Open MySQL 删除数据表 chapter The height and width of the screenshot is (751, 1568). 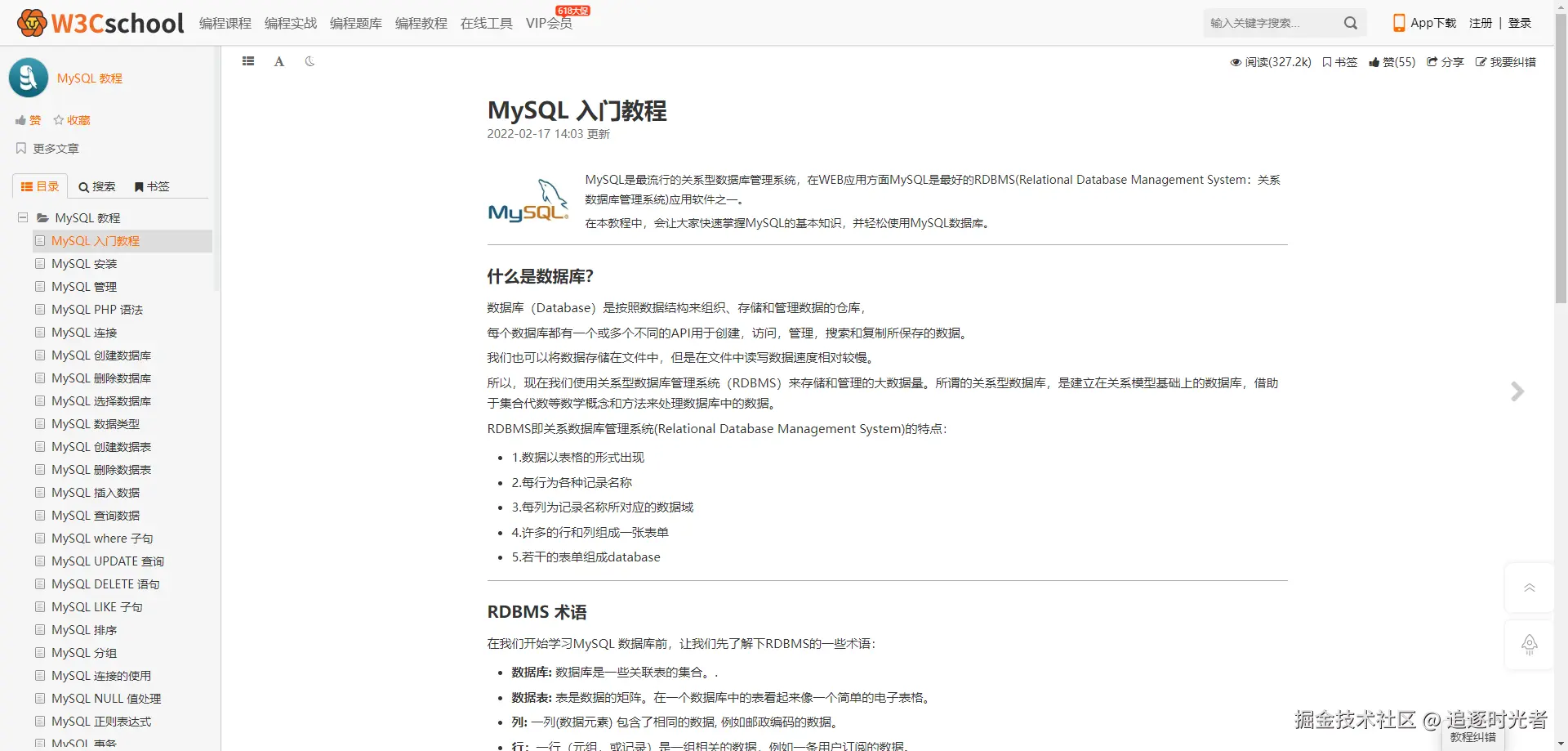101,470
